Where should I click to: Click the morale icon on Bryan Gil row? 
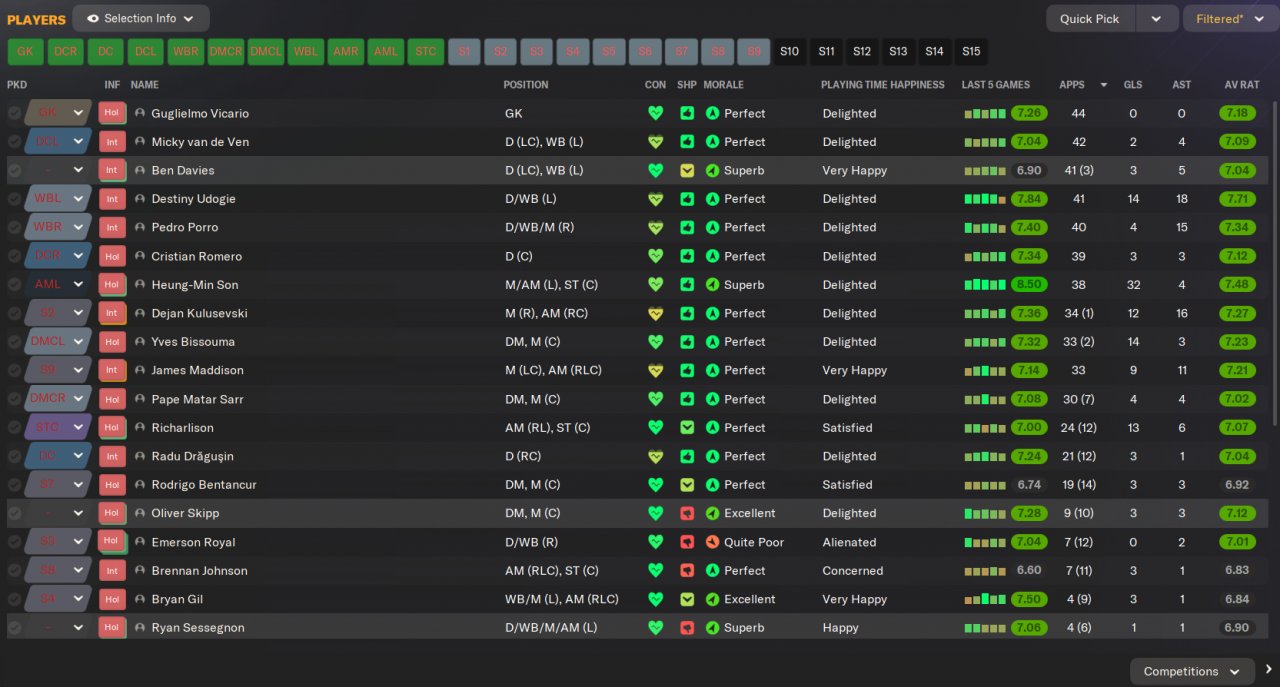[713, 599]
